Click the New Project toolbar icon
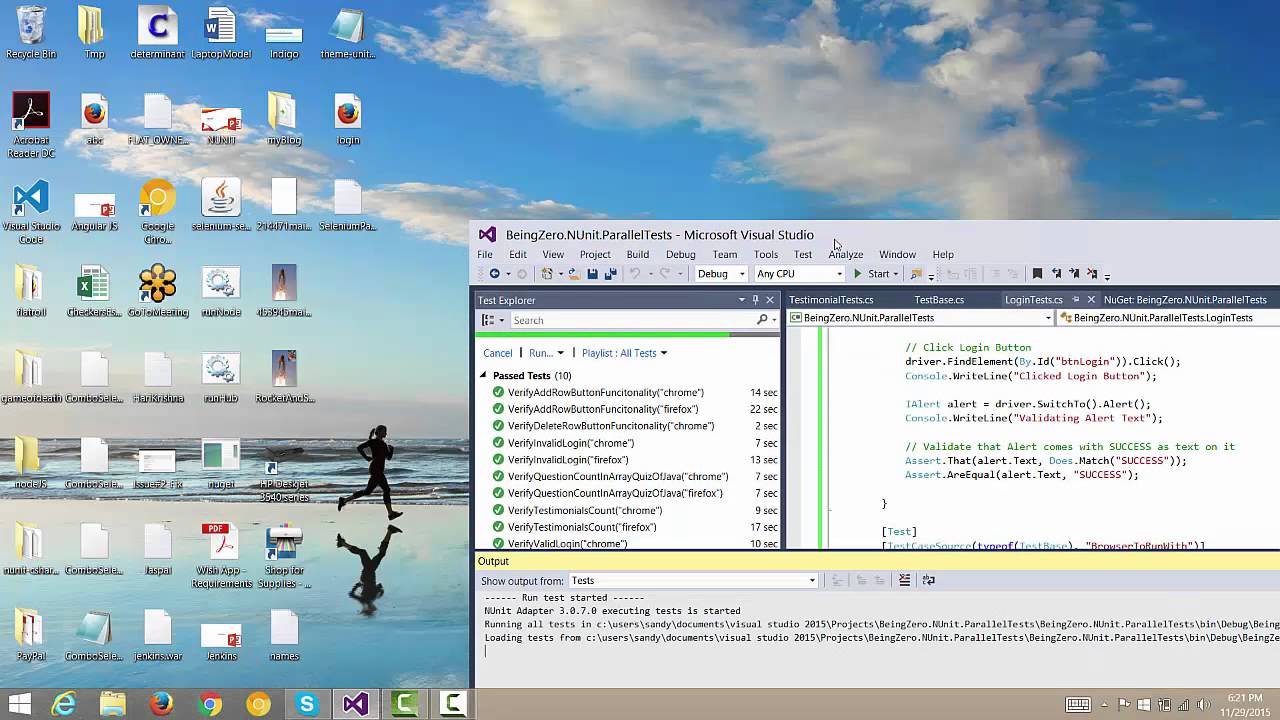The image size is (1280, 720). coord(547,274)
